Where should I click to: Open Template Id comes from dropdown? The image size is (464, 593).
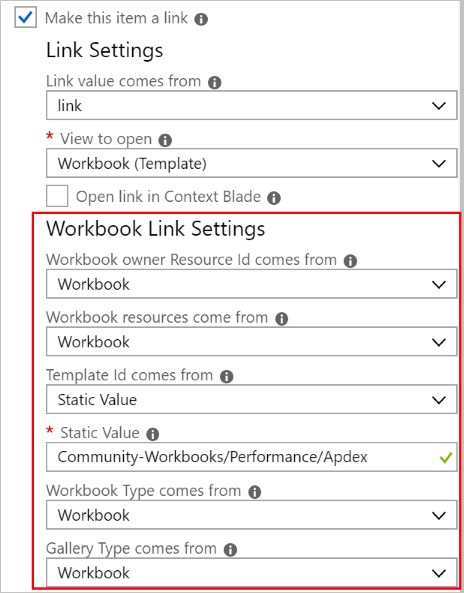click(x=251, y=399)
